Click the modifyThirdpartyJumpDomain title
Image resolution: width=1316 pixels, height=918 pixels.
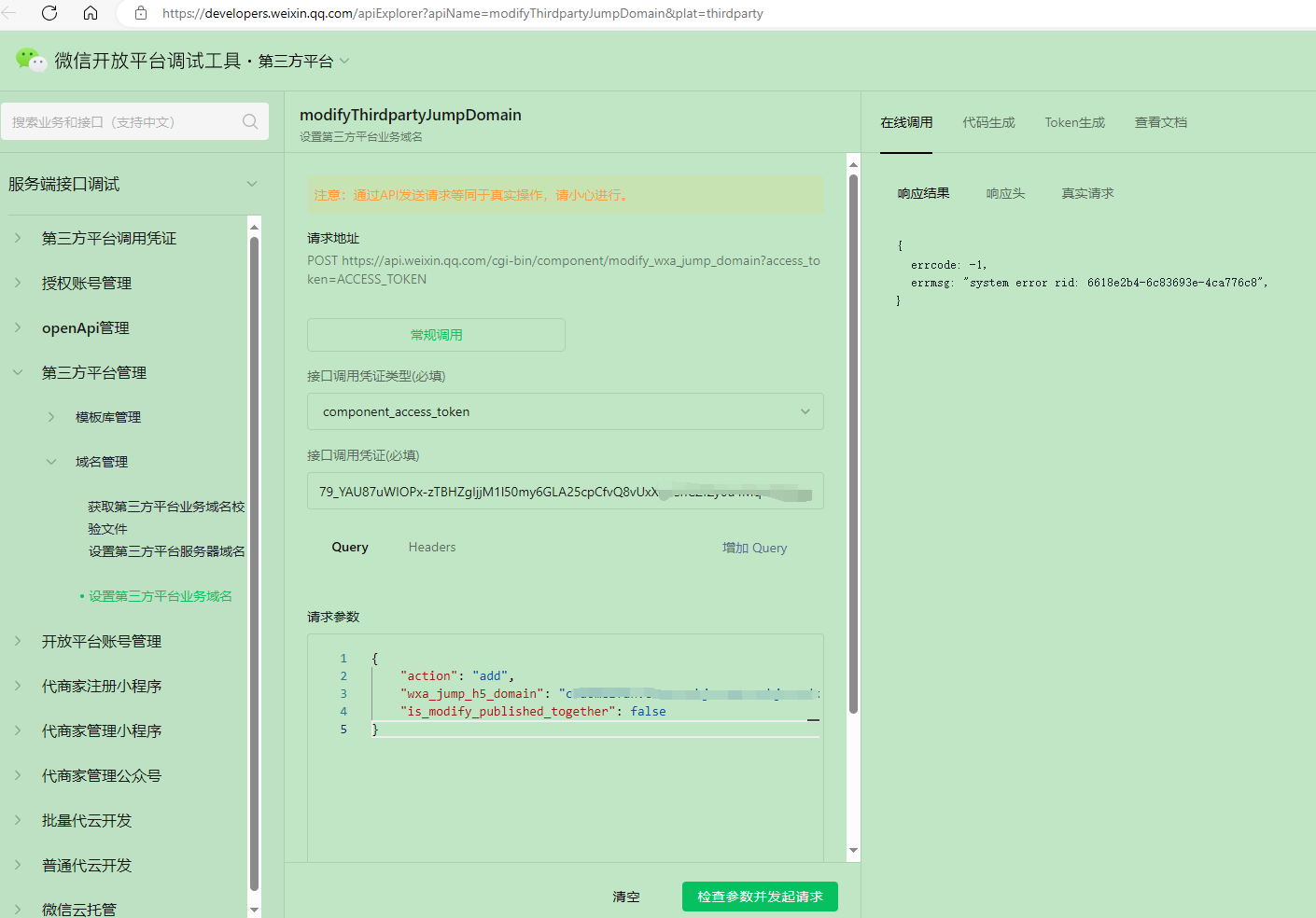(x=411, y=115)
